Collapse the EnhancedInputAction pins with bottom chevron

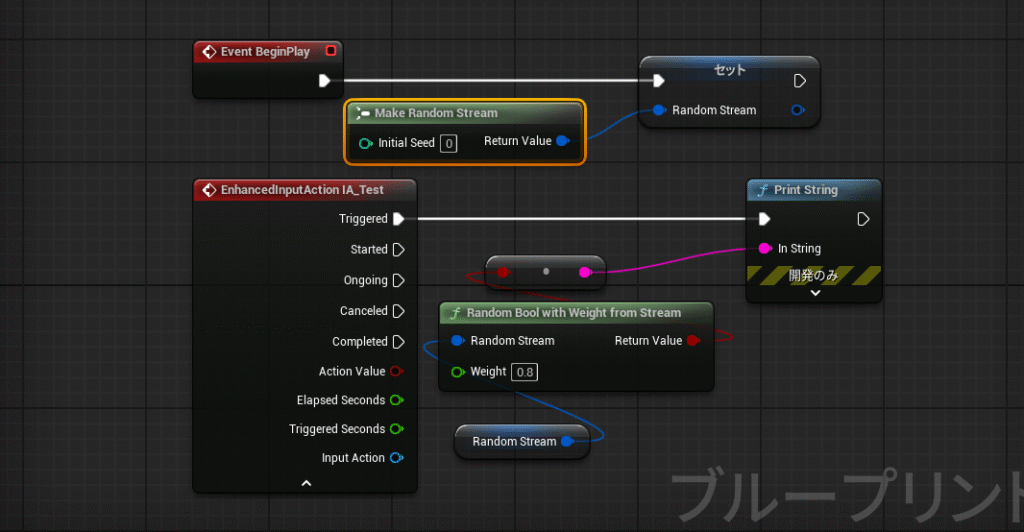(x=306, y=484)
